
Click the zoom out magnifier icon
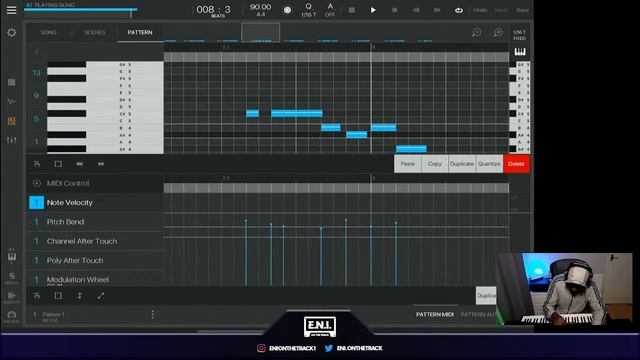point(476,33)
